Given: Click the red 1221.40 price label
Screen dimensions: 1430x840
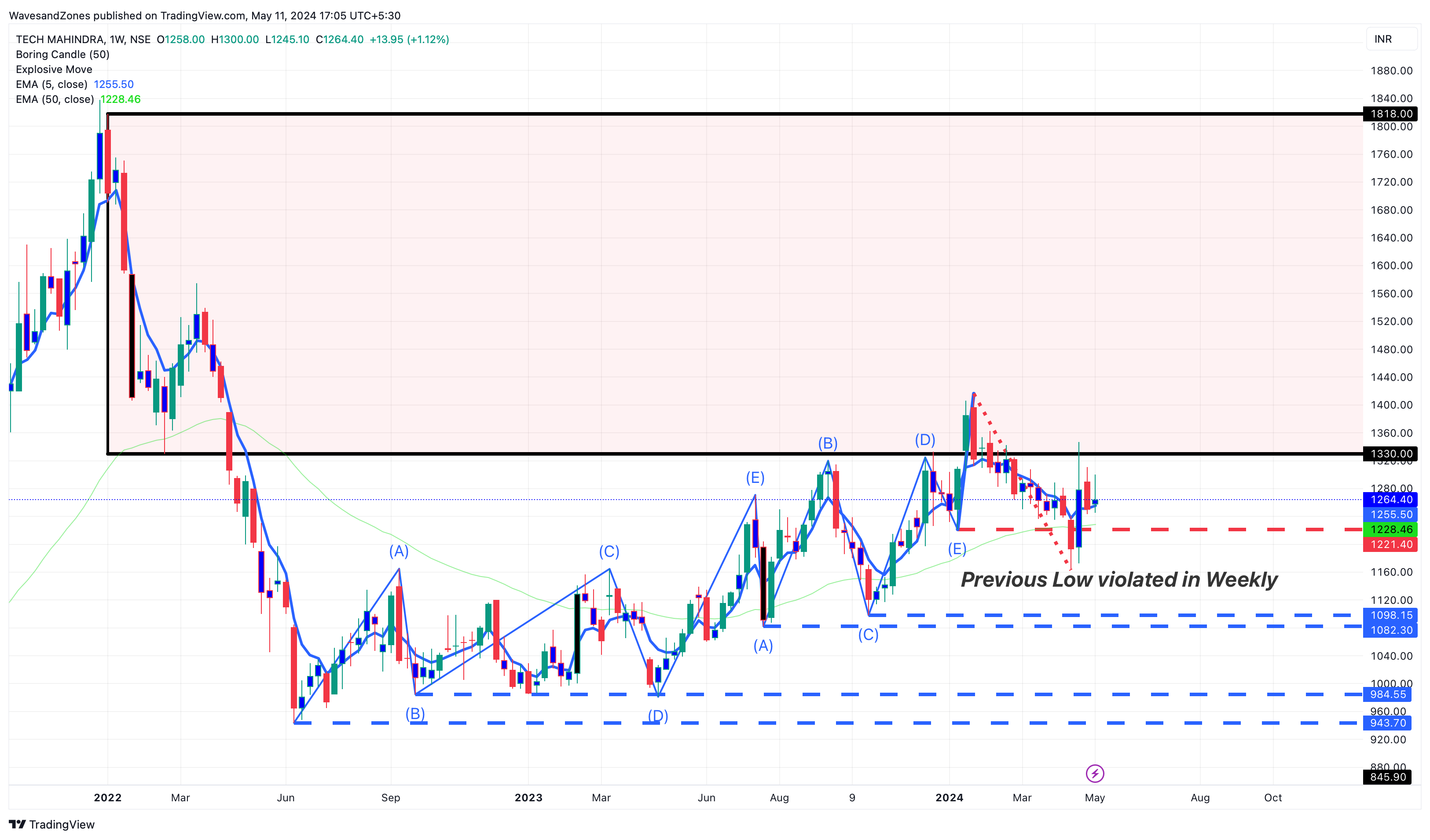Looking at the screenshot, I should tap(1390, 544).
